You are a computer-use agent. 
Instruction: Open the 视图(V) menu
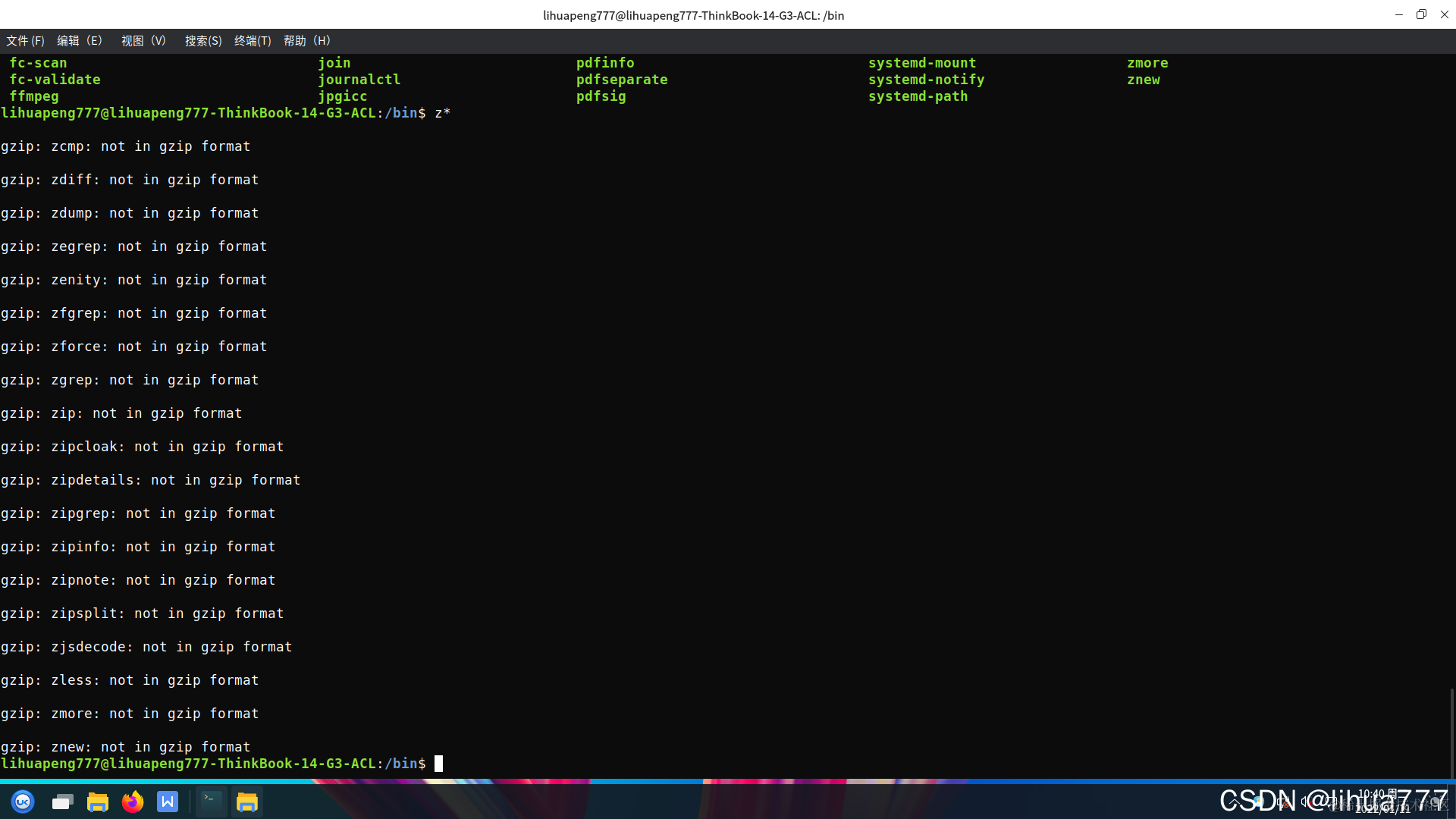tap(143, 41)
